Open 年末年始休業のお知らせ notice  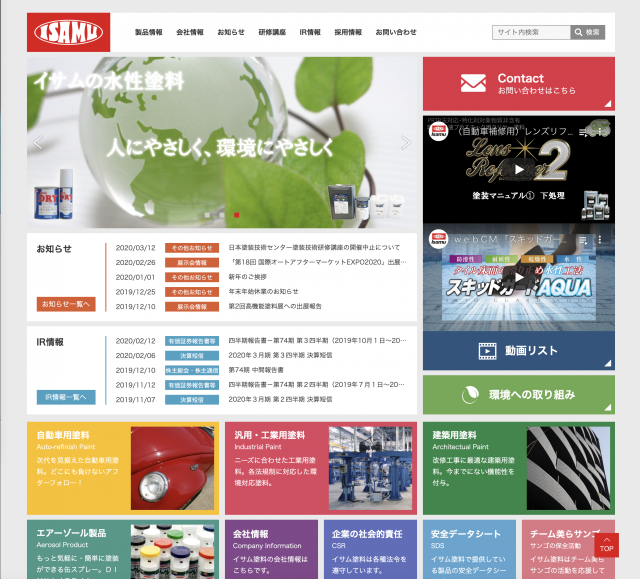[263, 292]
